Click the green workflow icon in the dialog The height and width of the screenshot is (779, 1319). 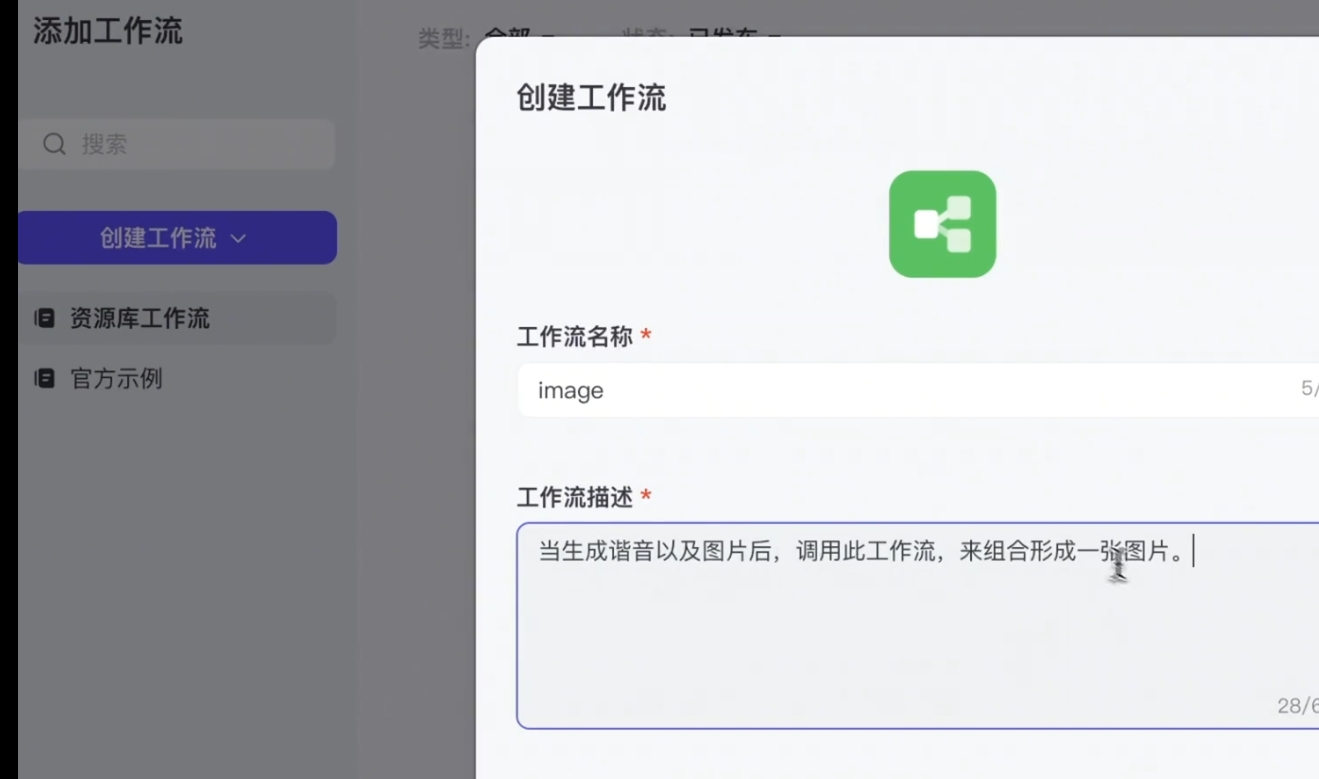pyautogui.click(x=942, y=224)
